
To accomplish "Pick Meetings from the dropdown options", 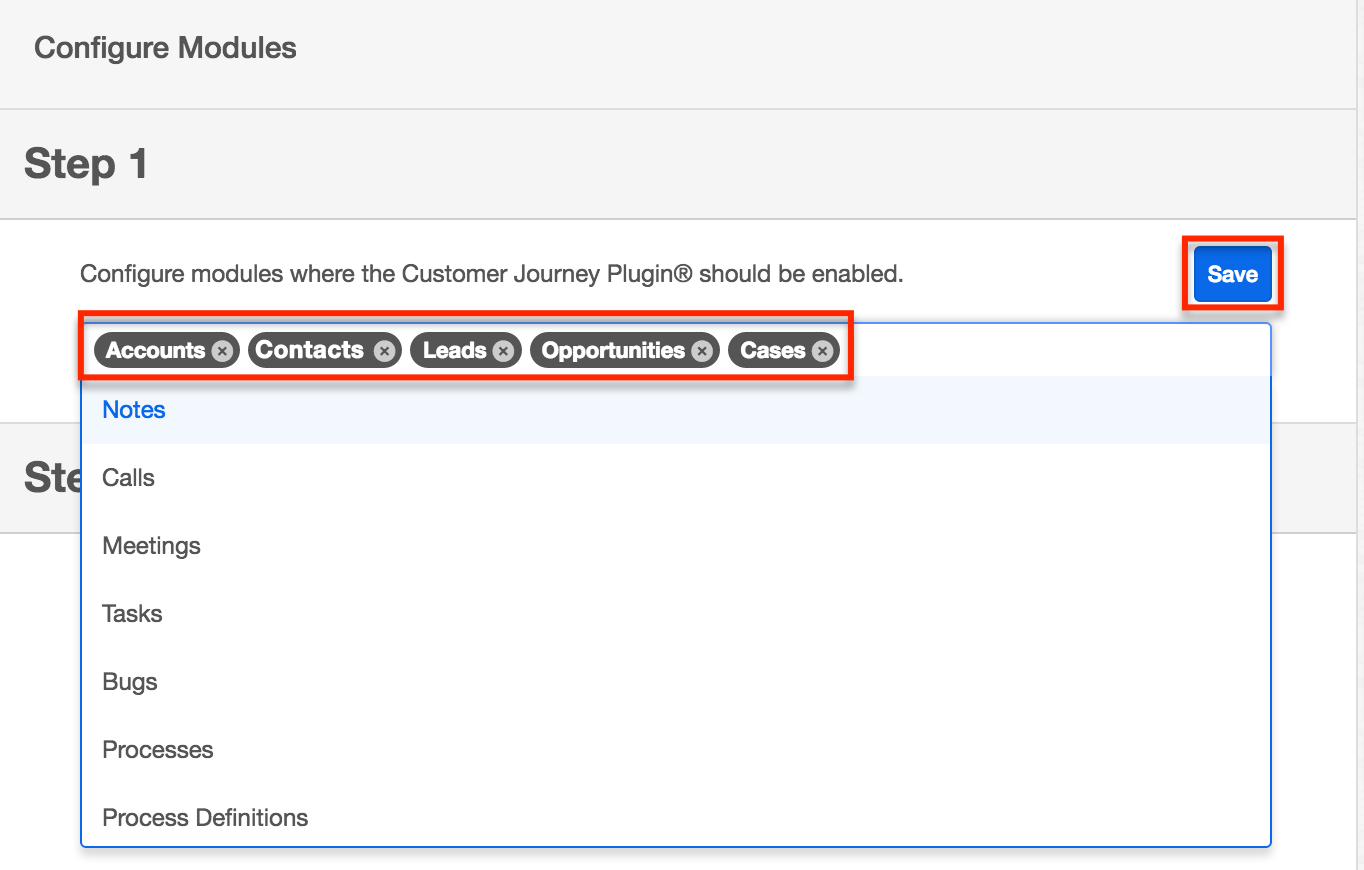I will point(152,546).
